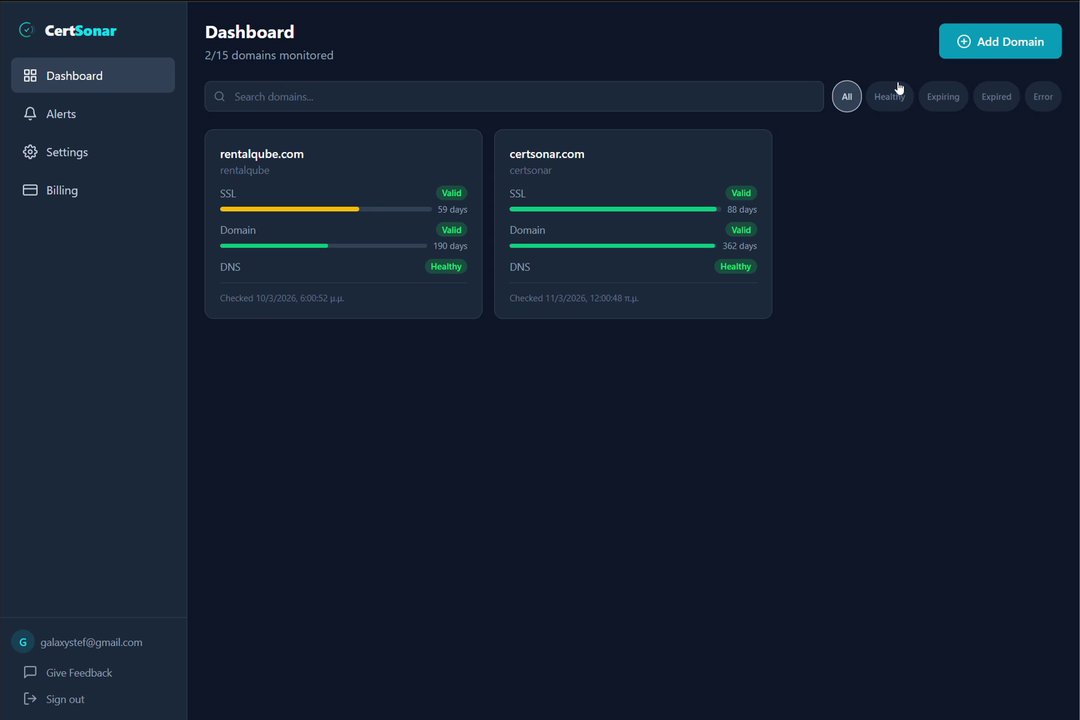The image size is (1080, 720).
Task: Click the 'rentalqube' subtitle text
Action: pyautogui.click(x=245, y=170)
